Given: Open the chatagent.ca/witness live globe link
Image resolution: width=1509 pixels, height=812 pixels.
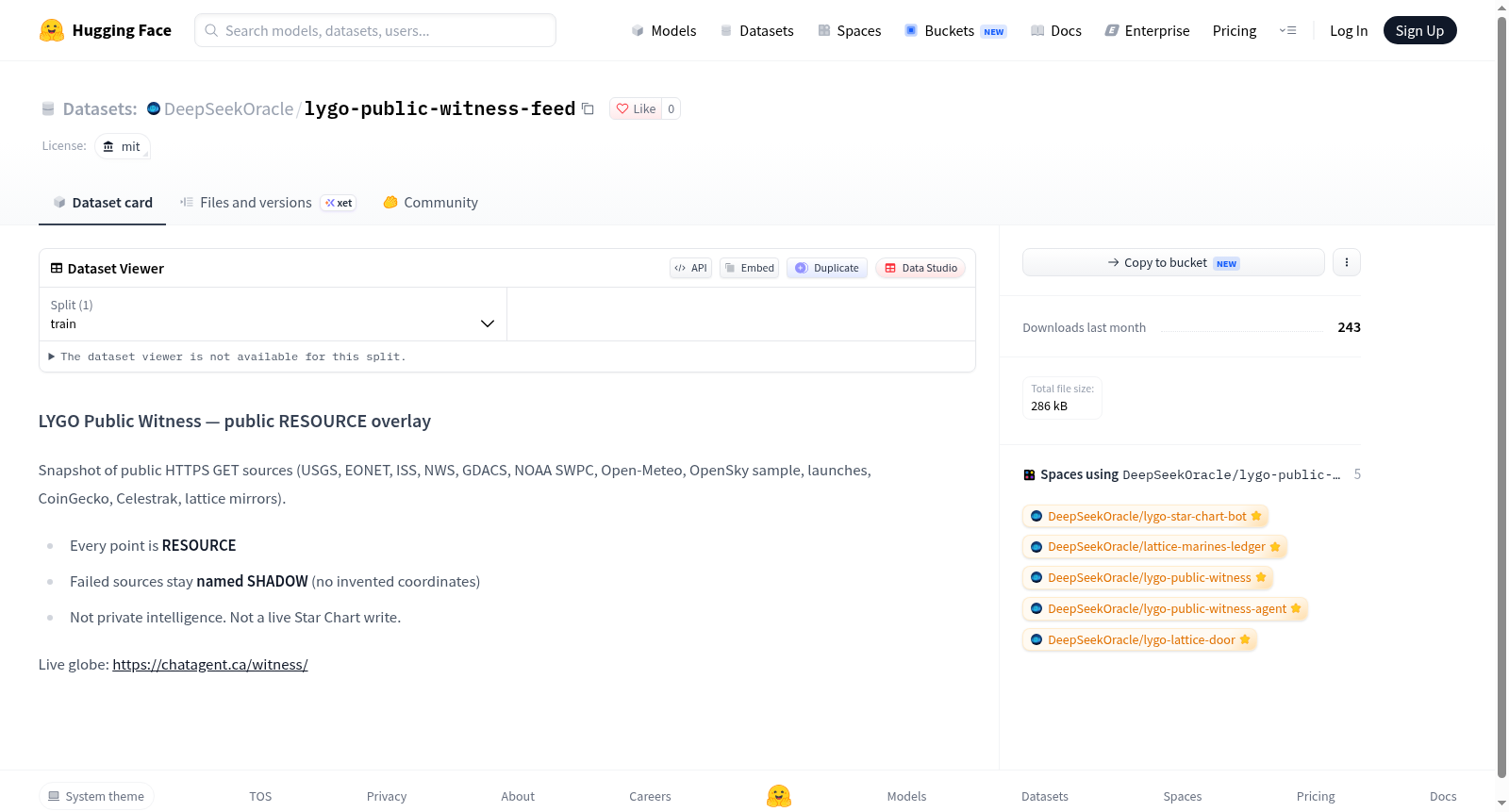Looking at the screenshot, I should [x=210, y=664].
